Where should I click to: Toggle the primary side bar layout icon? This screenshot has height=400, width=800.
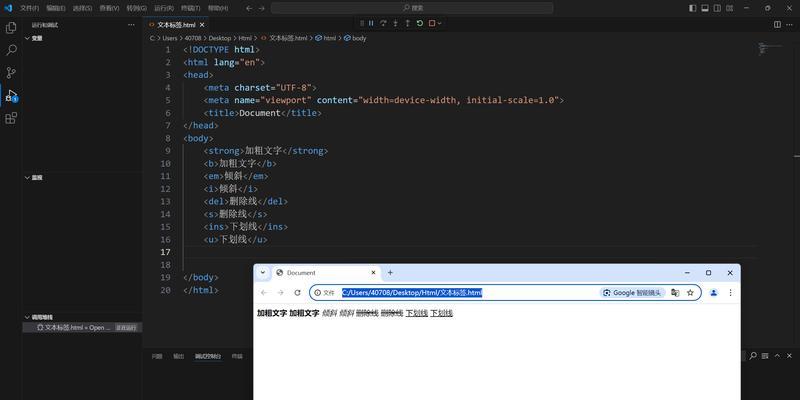(692, 8)
